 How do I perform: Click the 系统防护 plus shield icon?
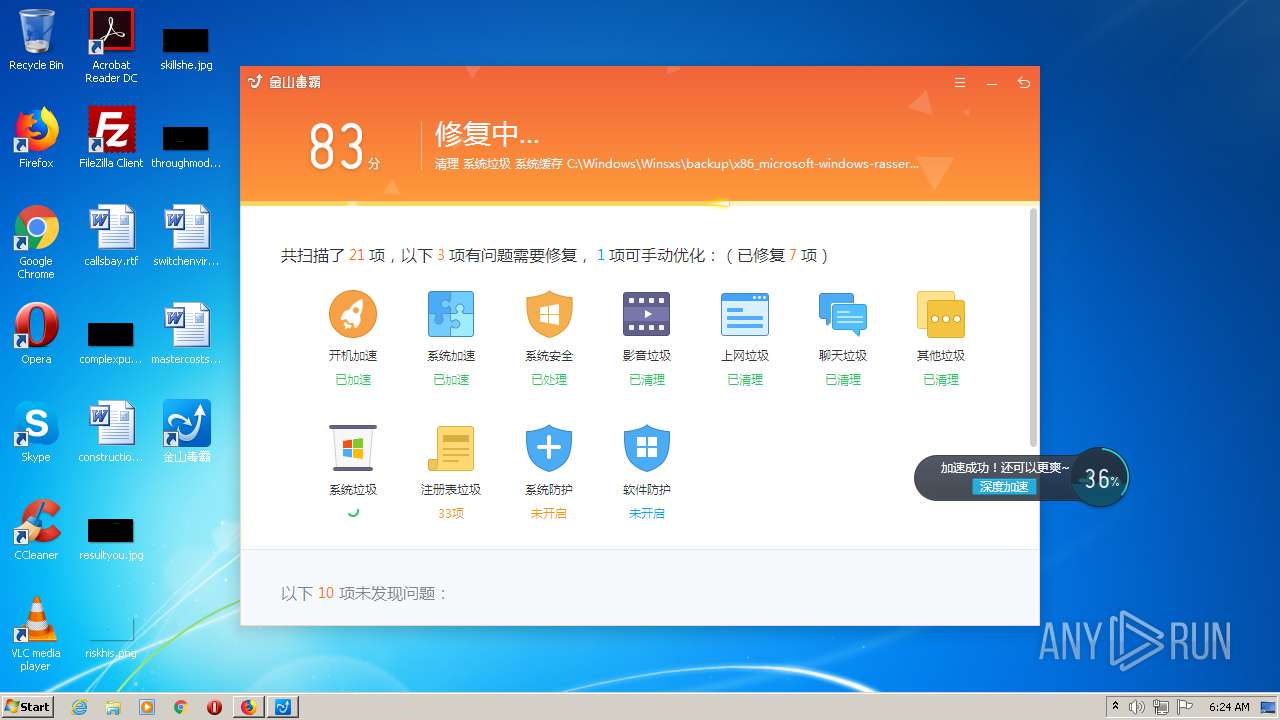[x=549, y=448]
